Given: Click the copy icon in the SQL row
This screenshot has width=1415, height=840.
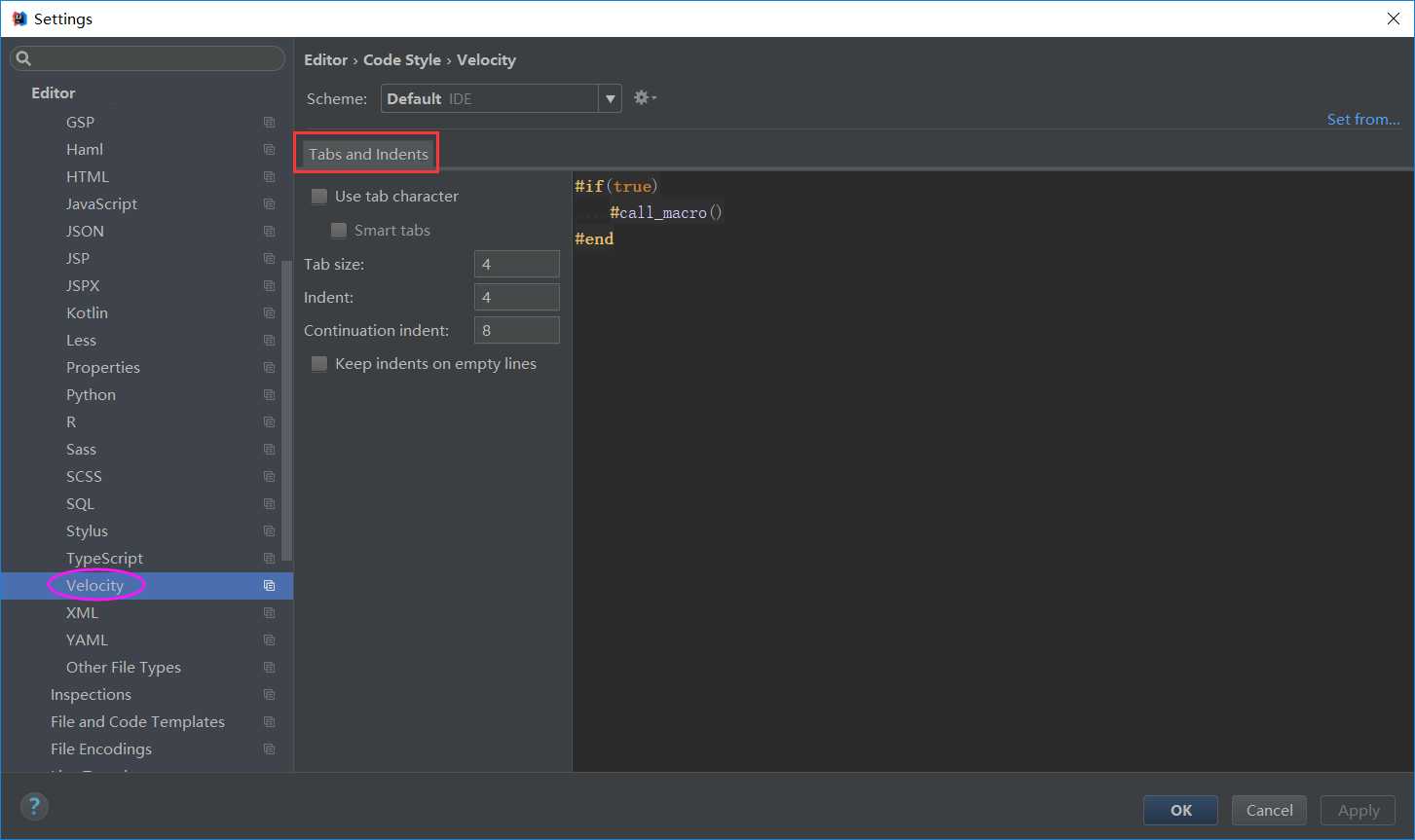Looking at the screenshot, I should pos(270,504).
